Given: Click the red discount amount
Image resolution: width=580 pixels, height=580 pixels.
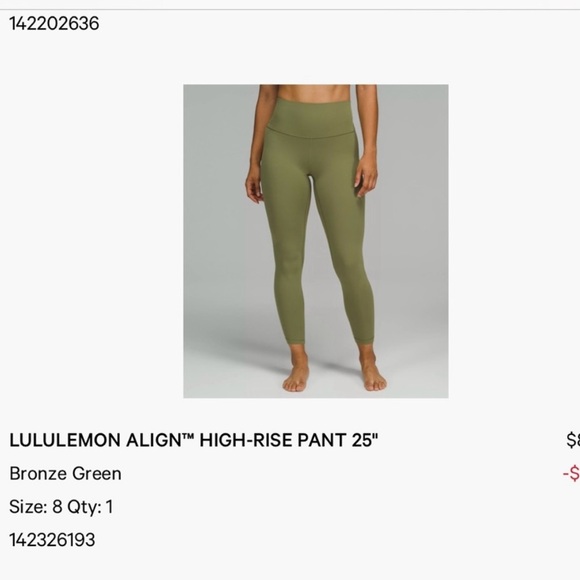Looking at the screenshot, I should pos(571,473).
